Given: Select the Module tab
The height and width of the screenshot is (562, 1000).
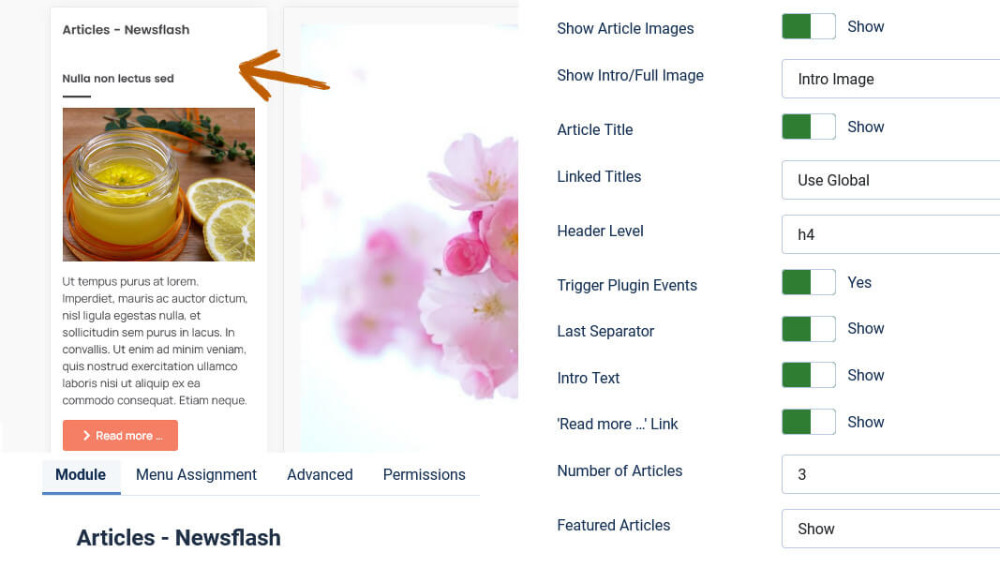Looking at the screenshot, I should pyautogui.click(x=81, y=475).
